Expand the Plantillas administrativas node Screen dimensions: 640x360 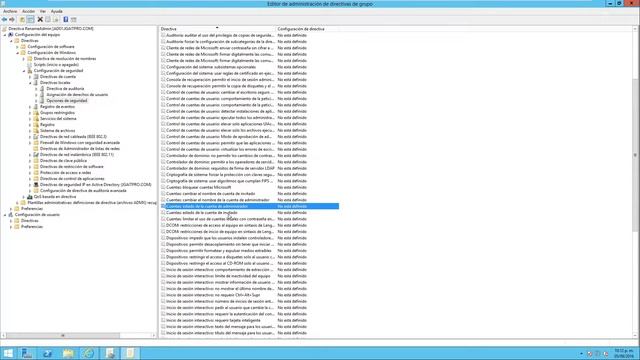coord(18,203)
